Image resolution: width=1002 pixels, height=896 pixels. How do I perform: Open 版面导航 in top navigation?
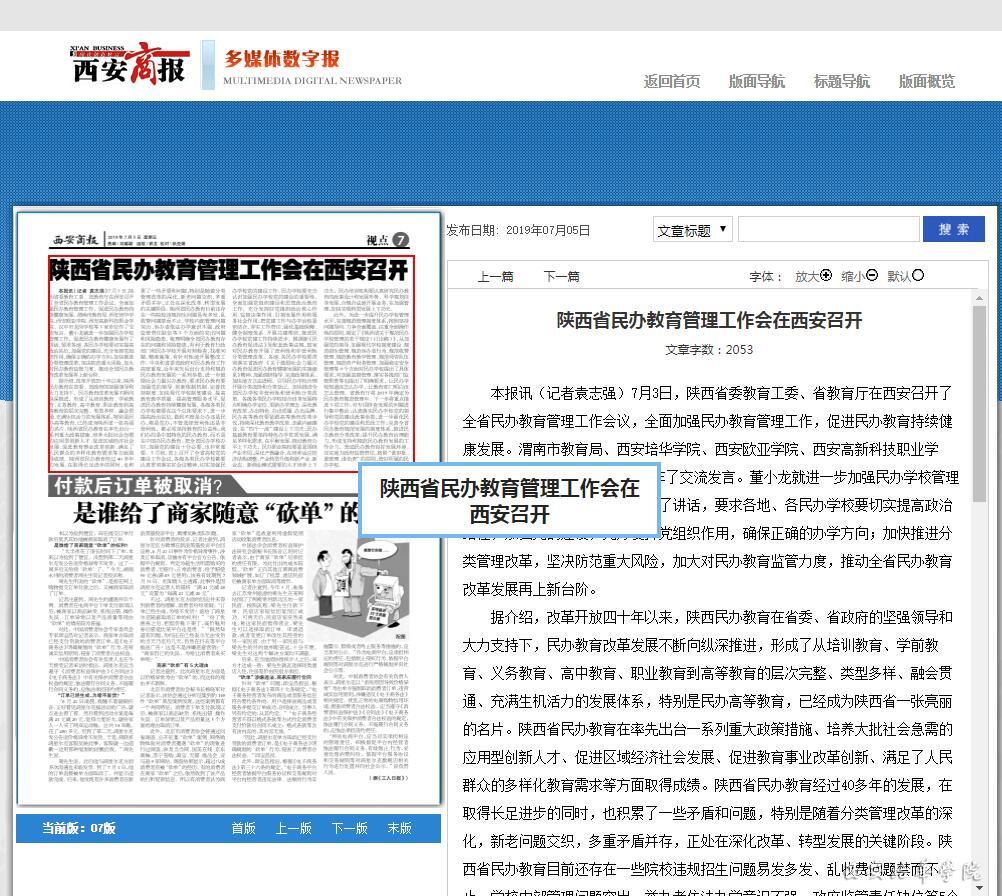(x=757, y=82)
